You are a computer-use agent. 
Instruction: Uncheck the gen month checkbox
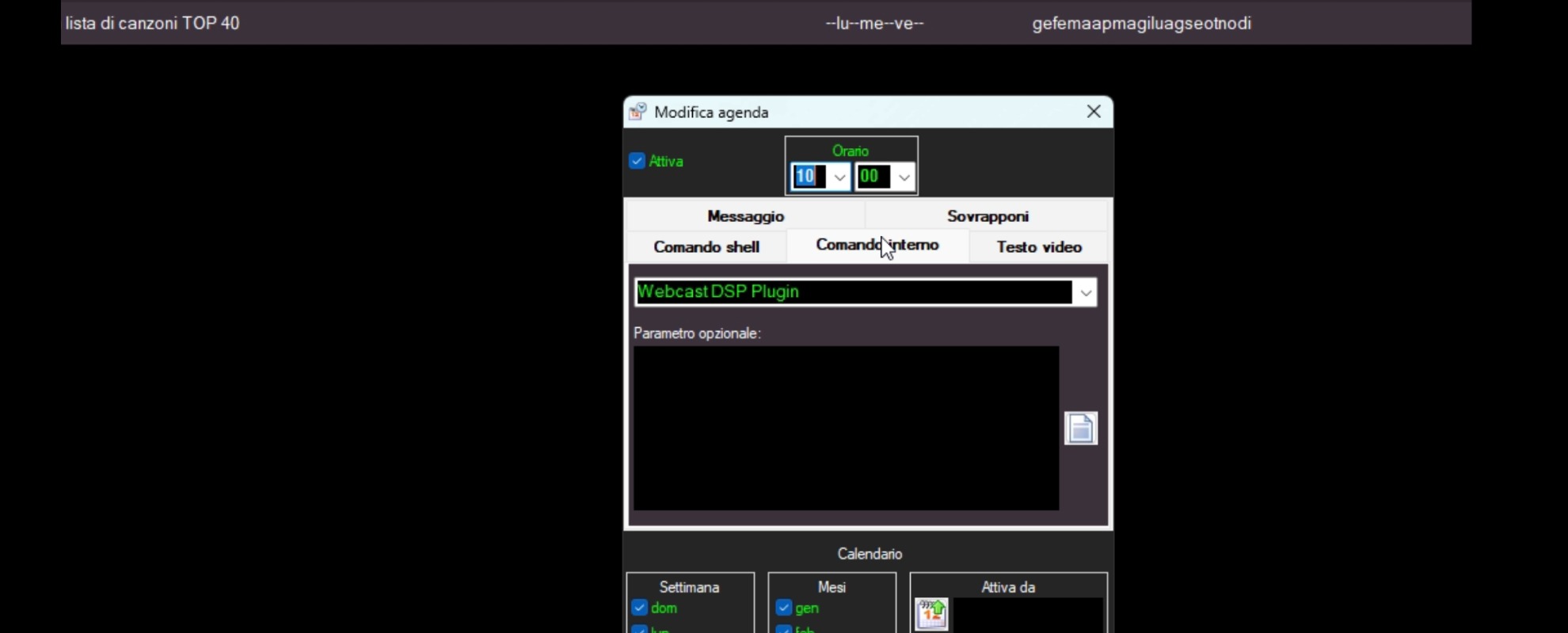pos(784,608)
